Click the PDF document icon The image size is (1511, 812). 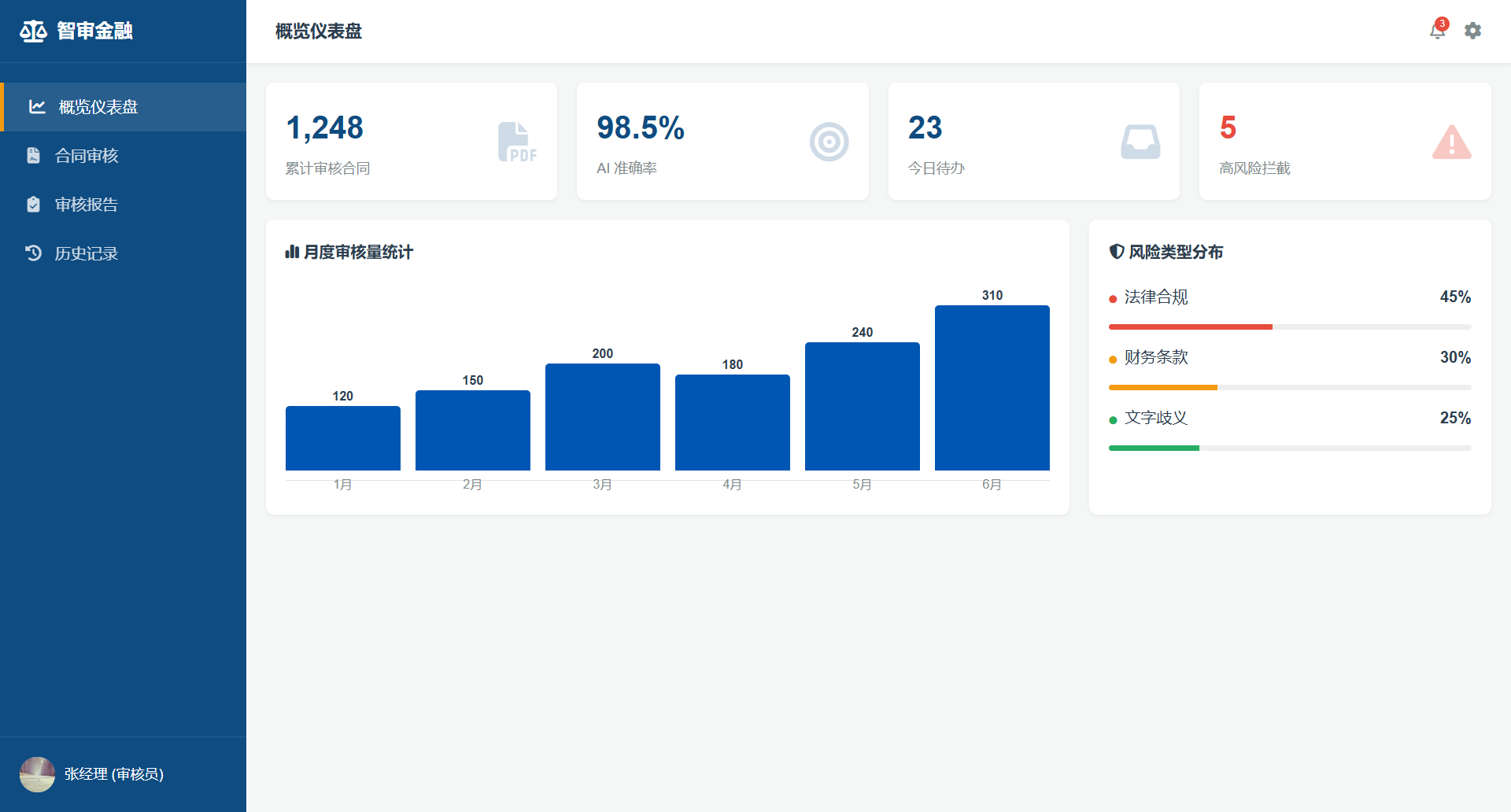pos(516,142)
